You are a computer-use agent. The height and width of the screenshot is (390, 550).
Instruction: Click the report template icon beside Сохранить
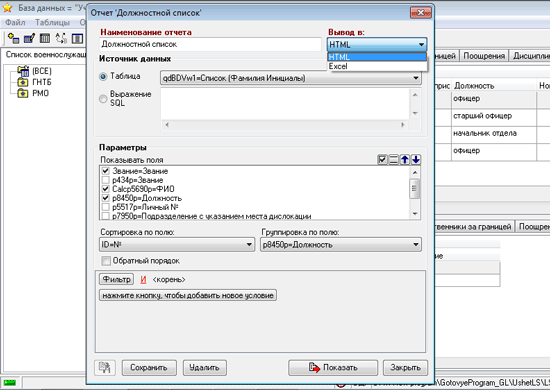pos(105,368)
